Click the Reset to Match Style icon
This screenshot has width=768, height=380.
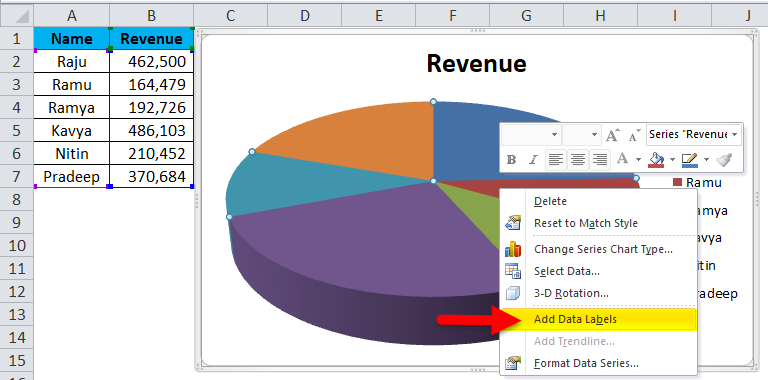[513, 223]
